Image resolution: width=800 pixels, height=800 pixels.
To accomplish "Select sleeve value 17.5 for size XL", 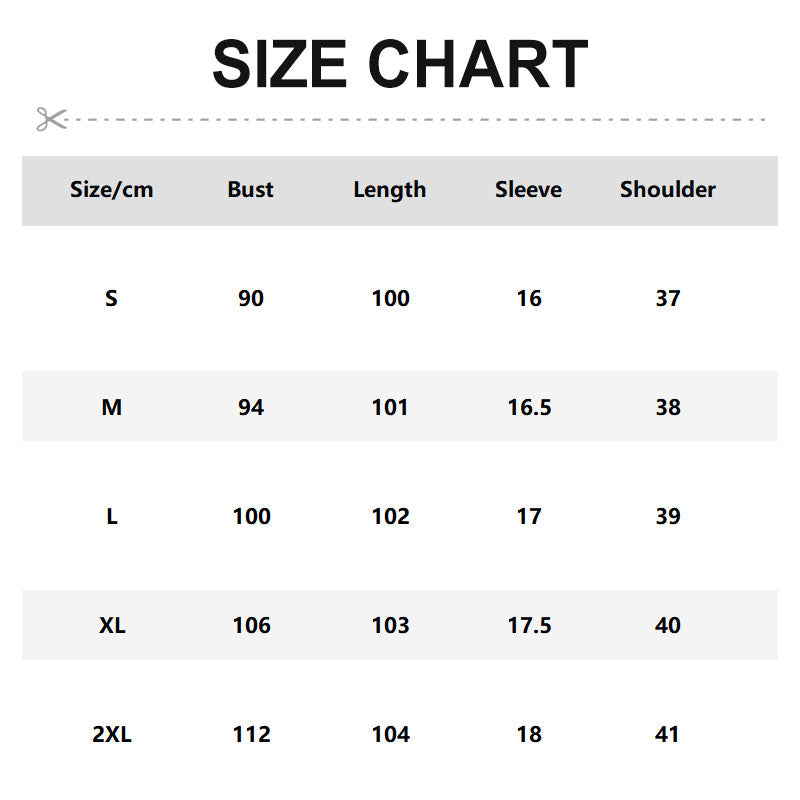I will click(529, 625).
